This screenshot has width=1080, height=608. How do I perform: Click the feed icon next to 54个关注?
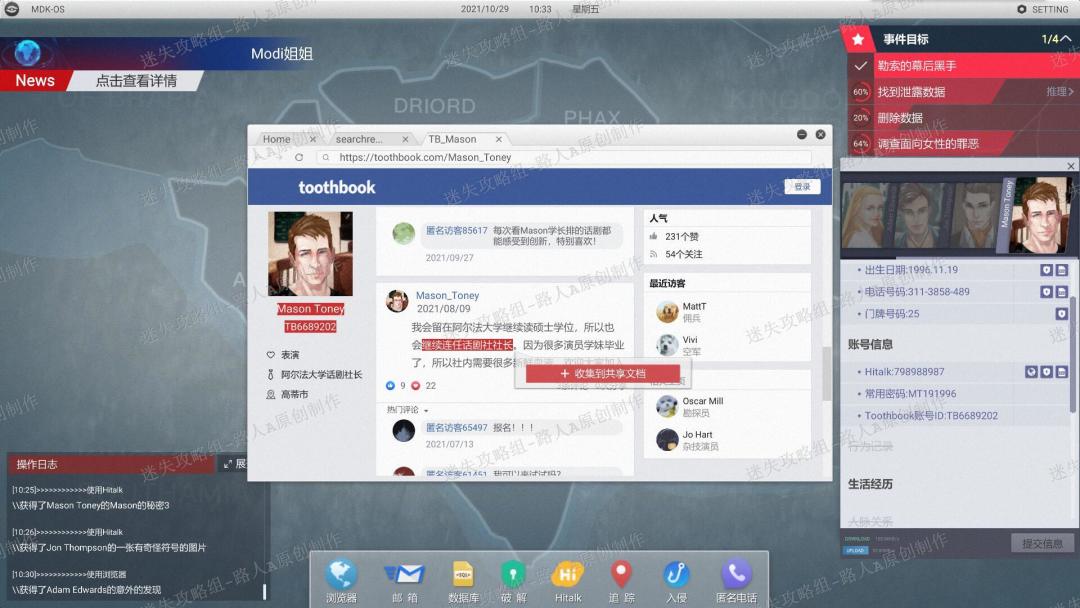click(x=653, y=254)
